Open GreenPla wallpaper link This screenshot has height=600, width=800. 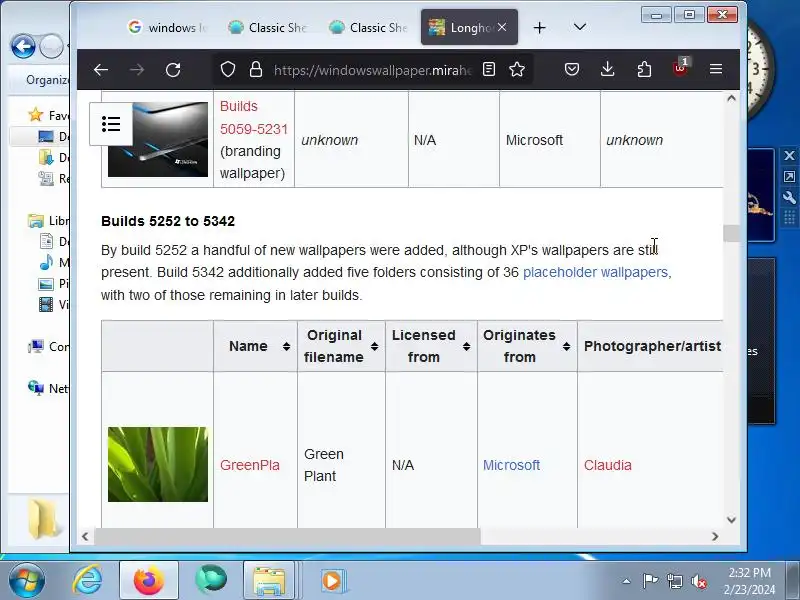pyautogui.click(x=249, y=465)
